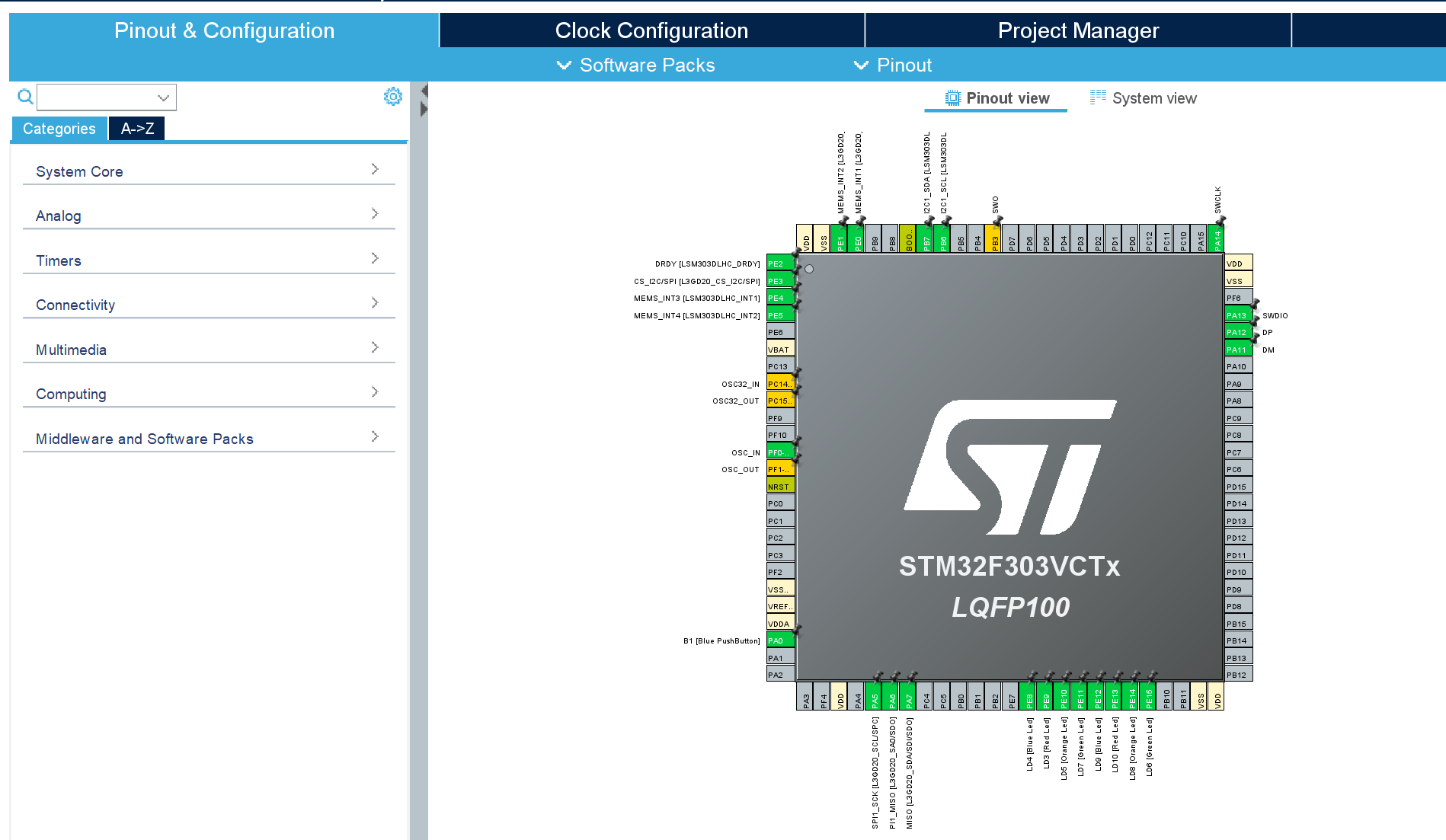
Task: Click pin PC14 OSC32_IN
Action: tap(780, 384)
